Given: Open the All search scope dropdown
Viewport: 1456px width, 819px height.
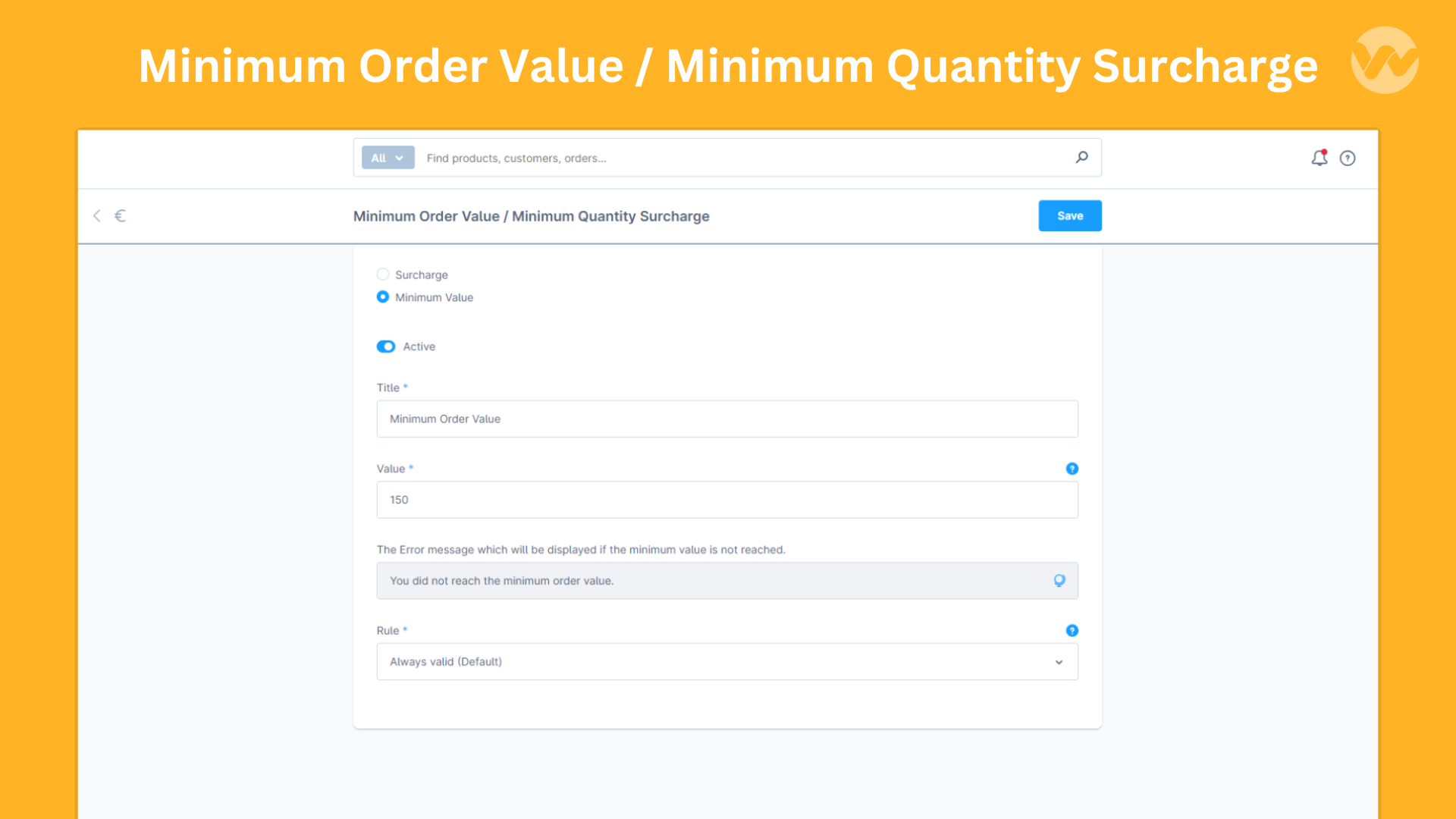Looking at the screenshot, I should (387, 158).
